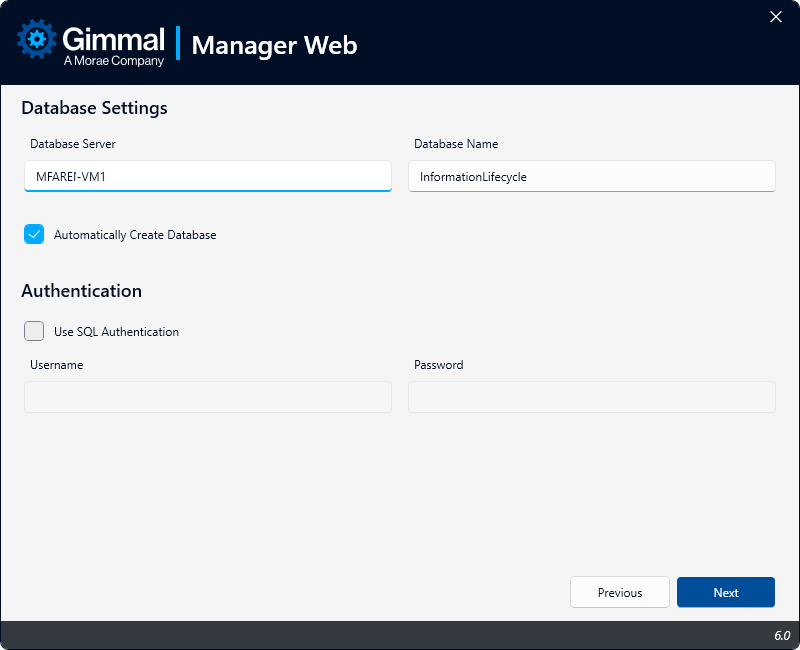Click the Database Name field label
Image resolution: width=800 pixels, height=650 pixels.
[456, 144]
